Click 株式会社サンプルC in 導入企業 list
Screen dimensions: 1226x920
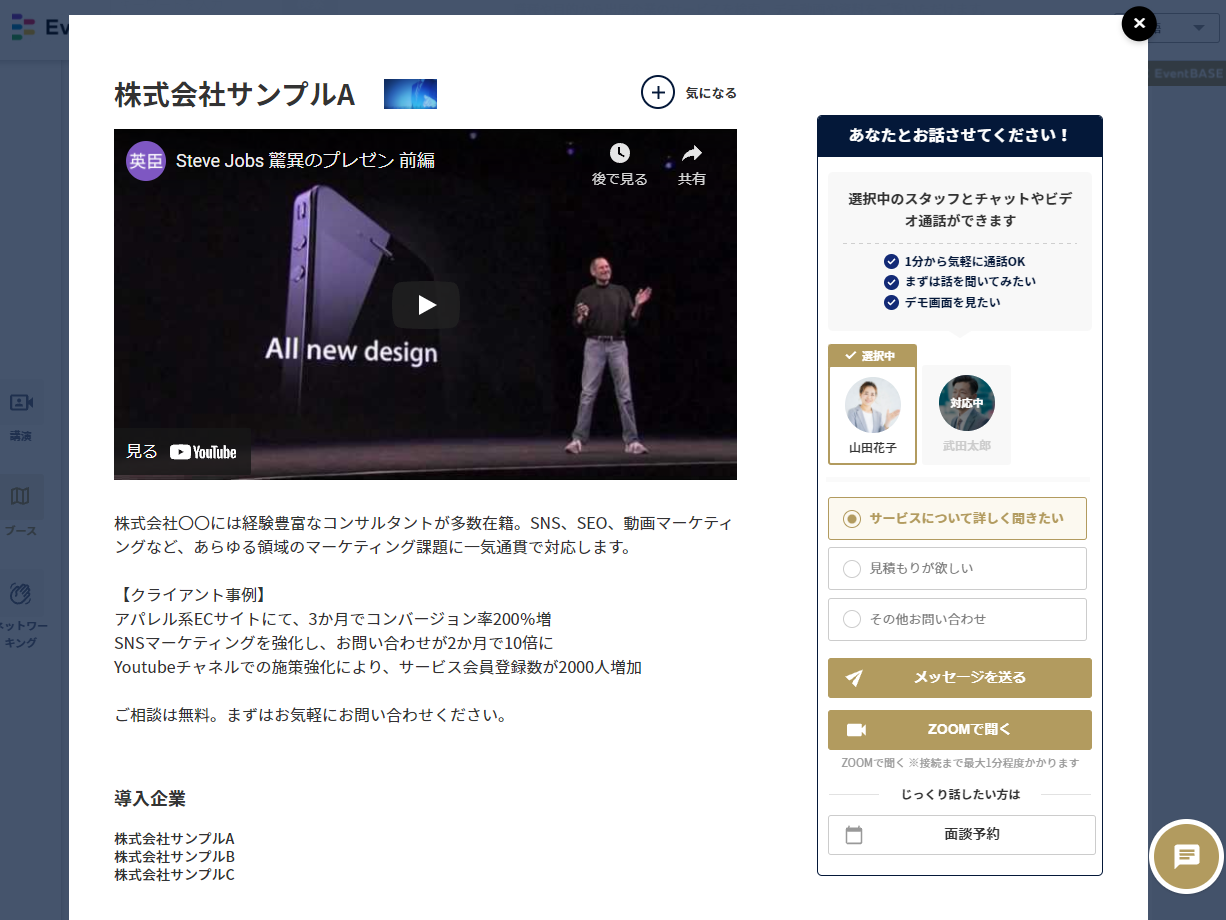tap(174, 874)
